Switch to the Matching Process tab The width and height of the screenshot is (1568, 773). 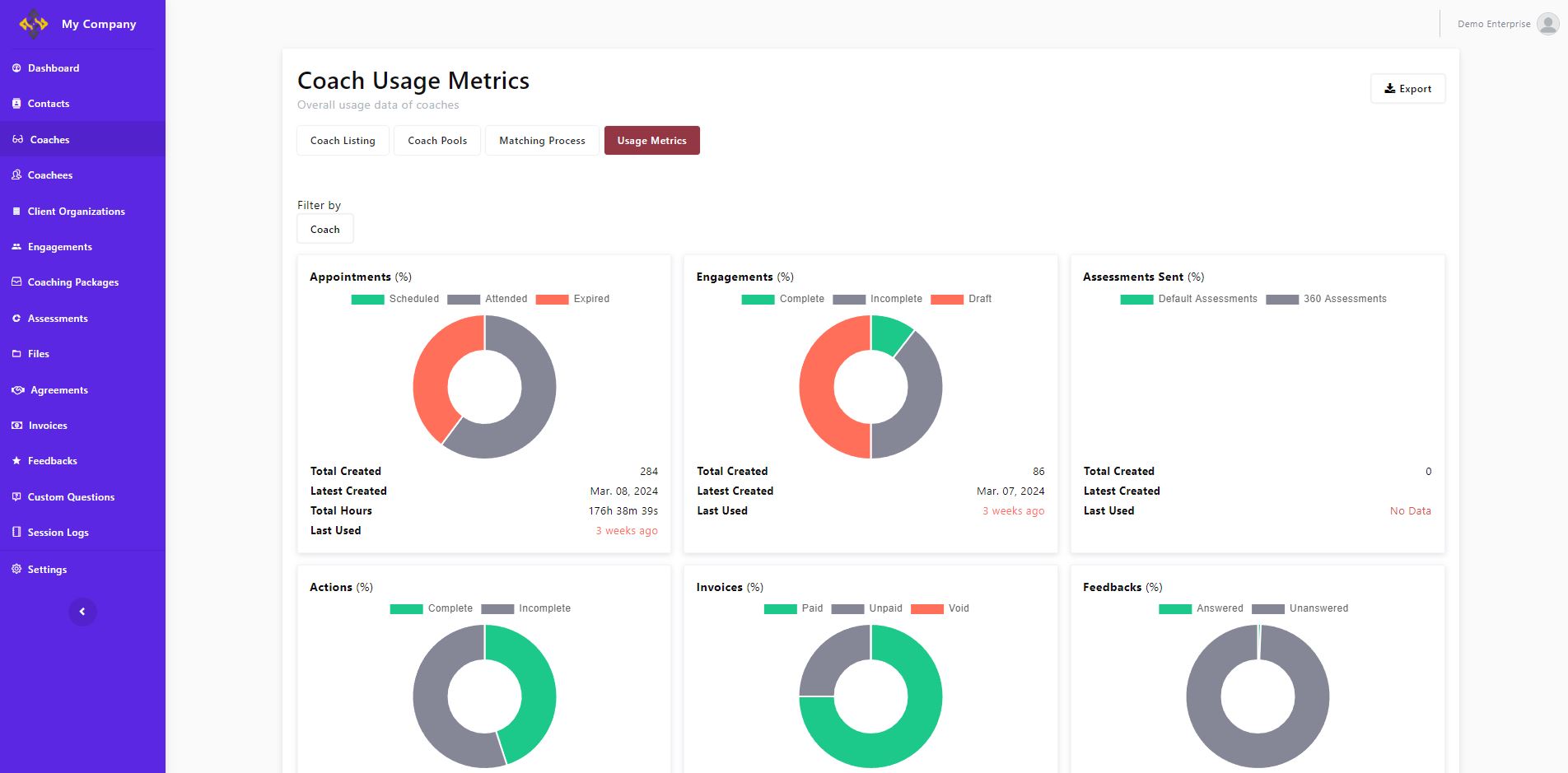542,141
